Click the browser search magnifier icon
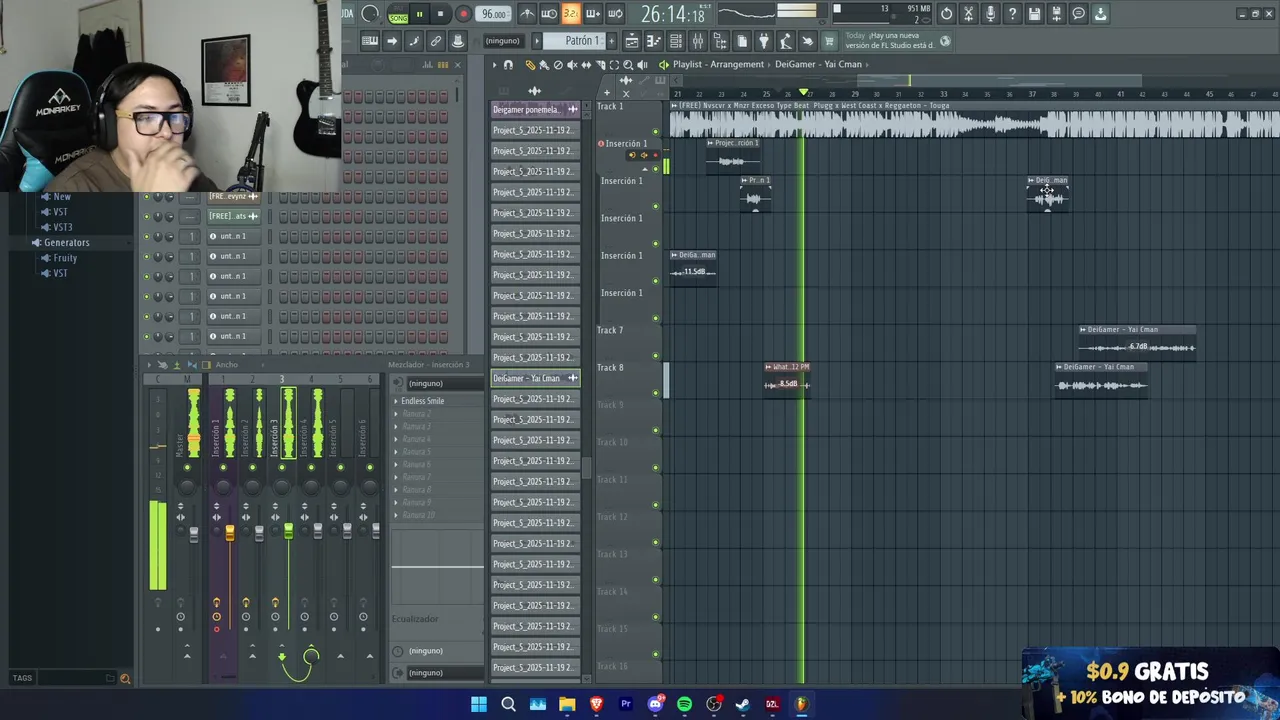1280x720 pixels. pyautogui.click(x=125, y=679)
